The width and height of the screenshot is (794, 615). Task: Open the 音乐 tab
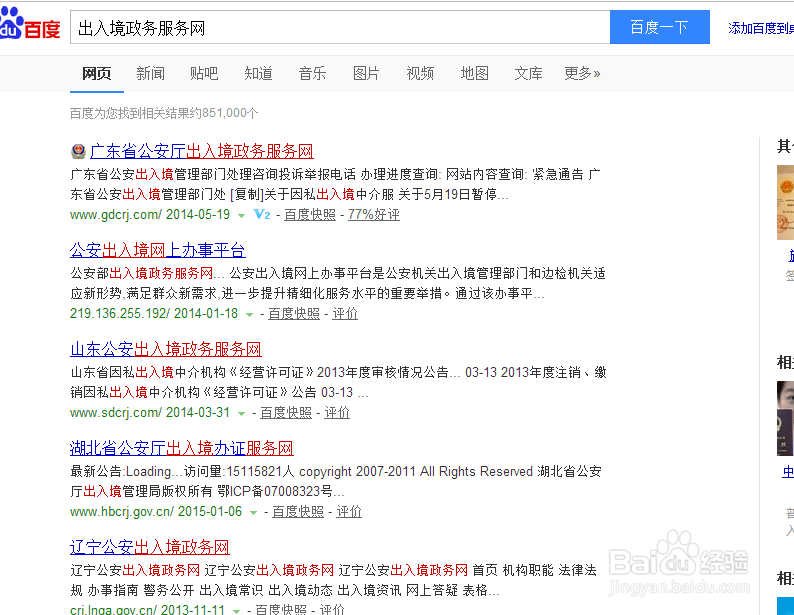[x=312, y=73]
